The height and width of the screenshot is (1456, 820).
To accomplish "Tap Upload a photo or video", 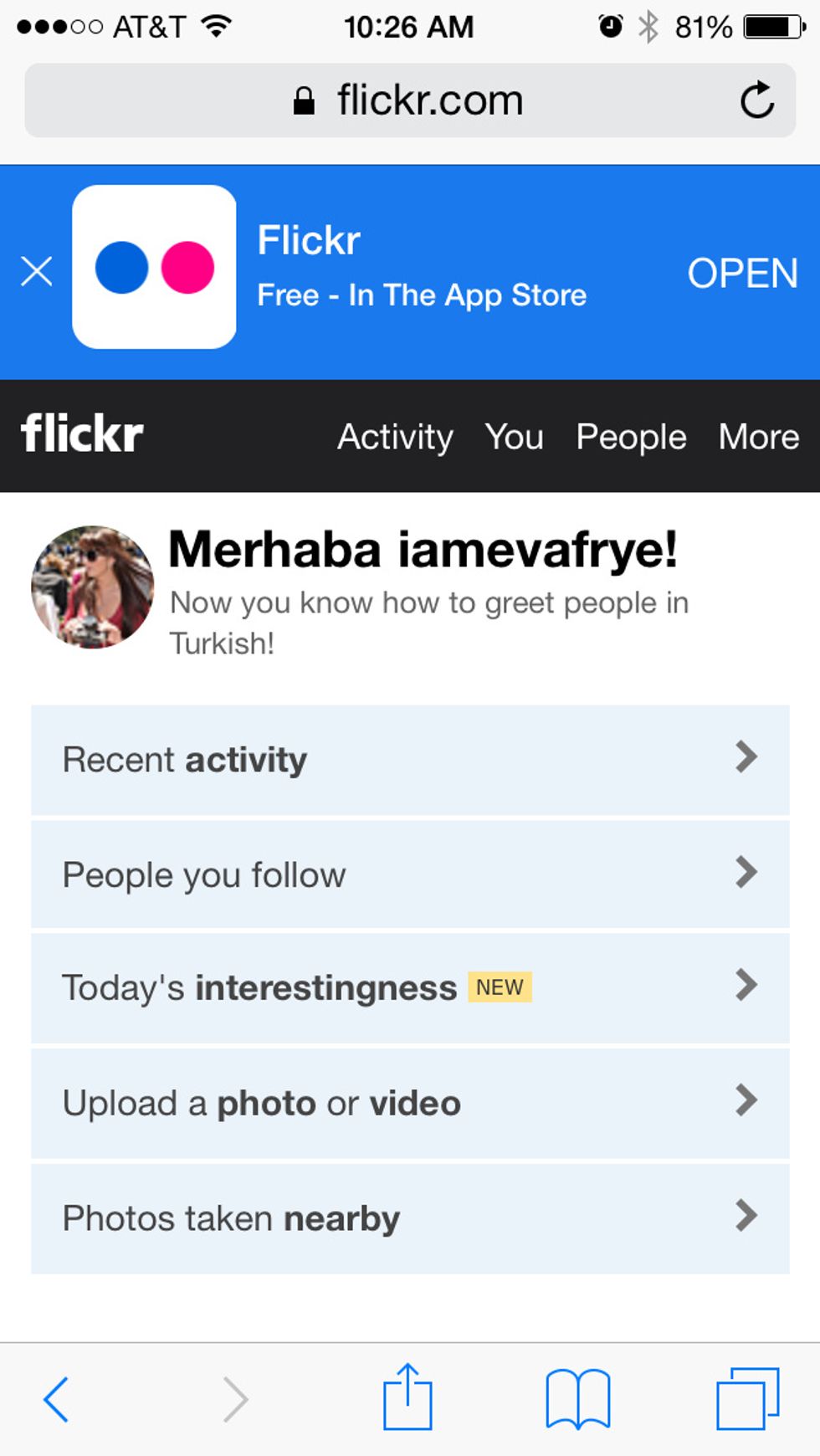I will click(261, 1104).
